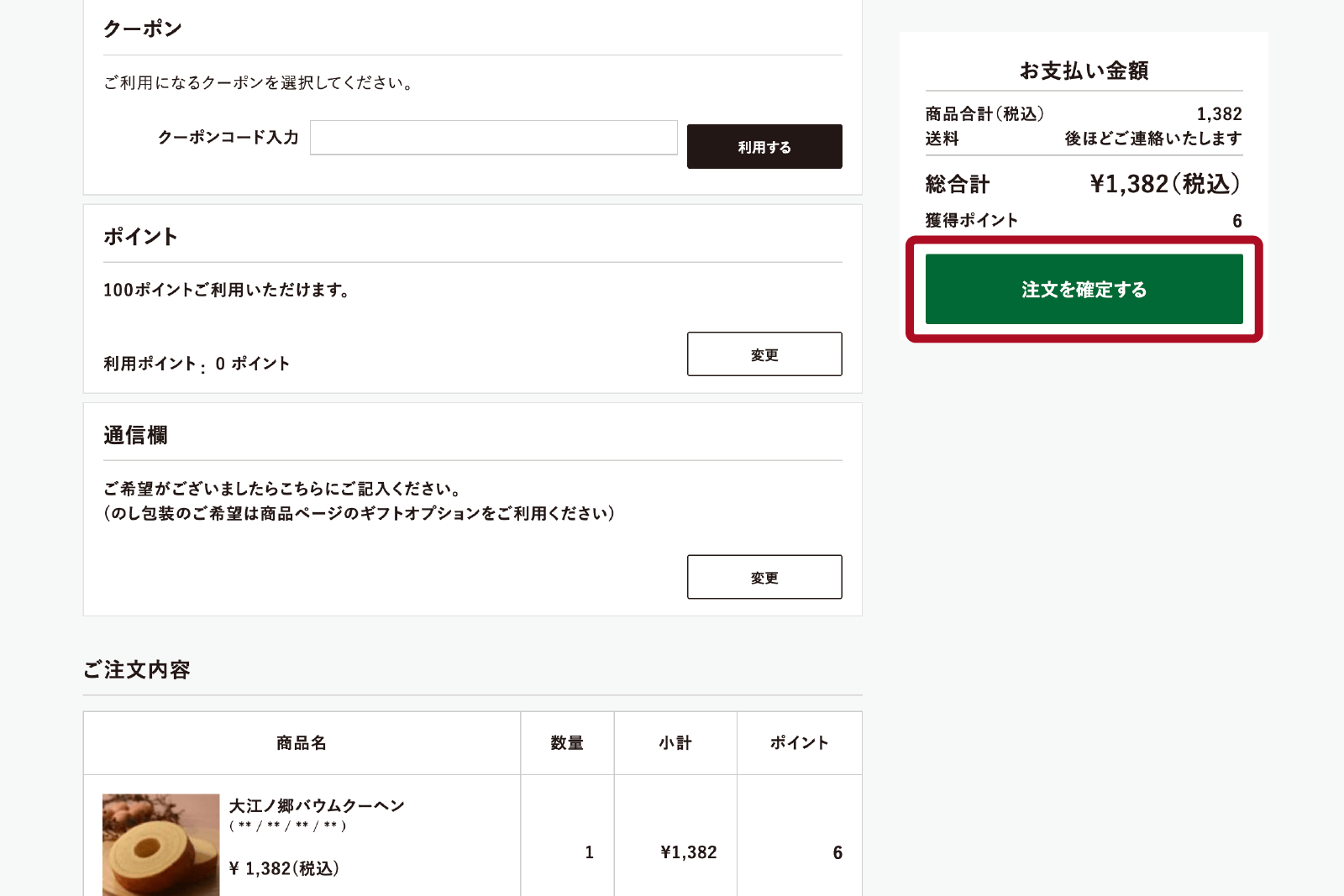
Task: Select the 小計 column header
Action: click(x=675, y=743)
